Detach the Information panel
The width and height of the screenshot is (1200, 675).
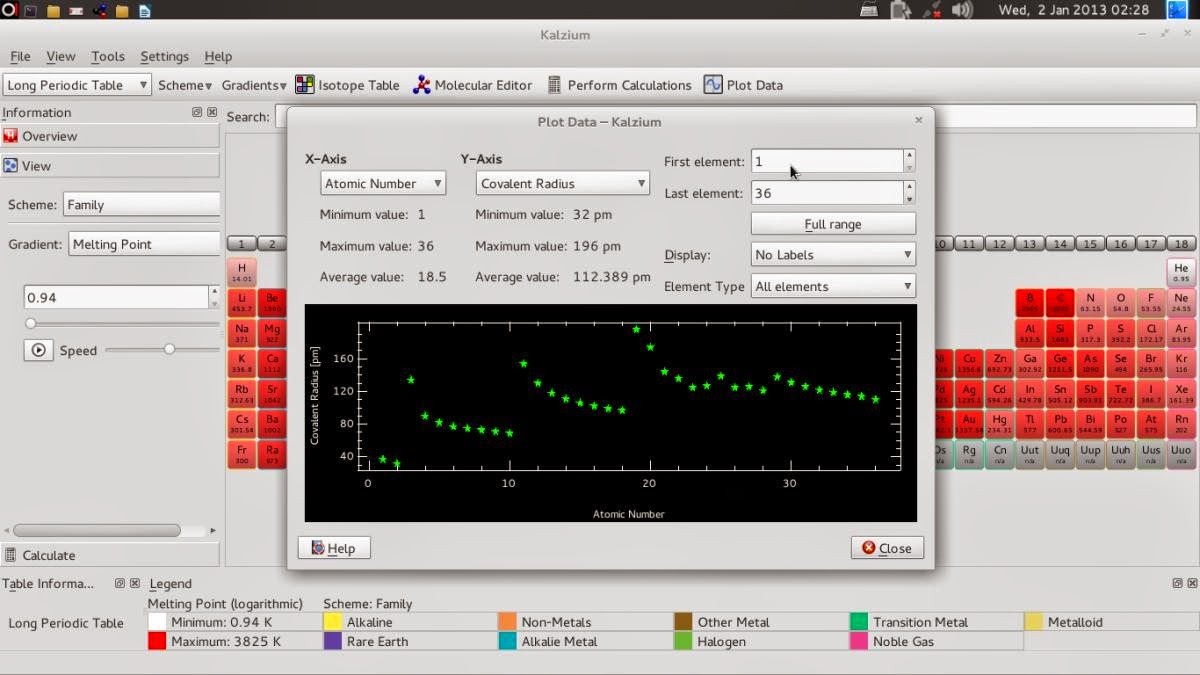[197, 112]
